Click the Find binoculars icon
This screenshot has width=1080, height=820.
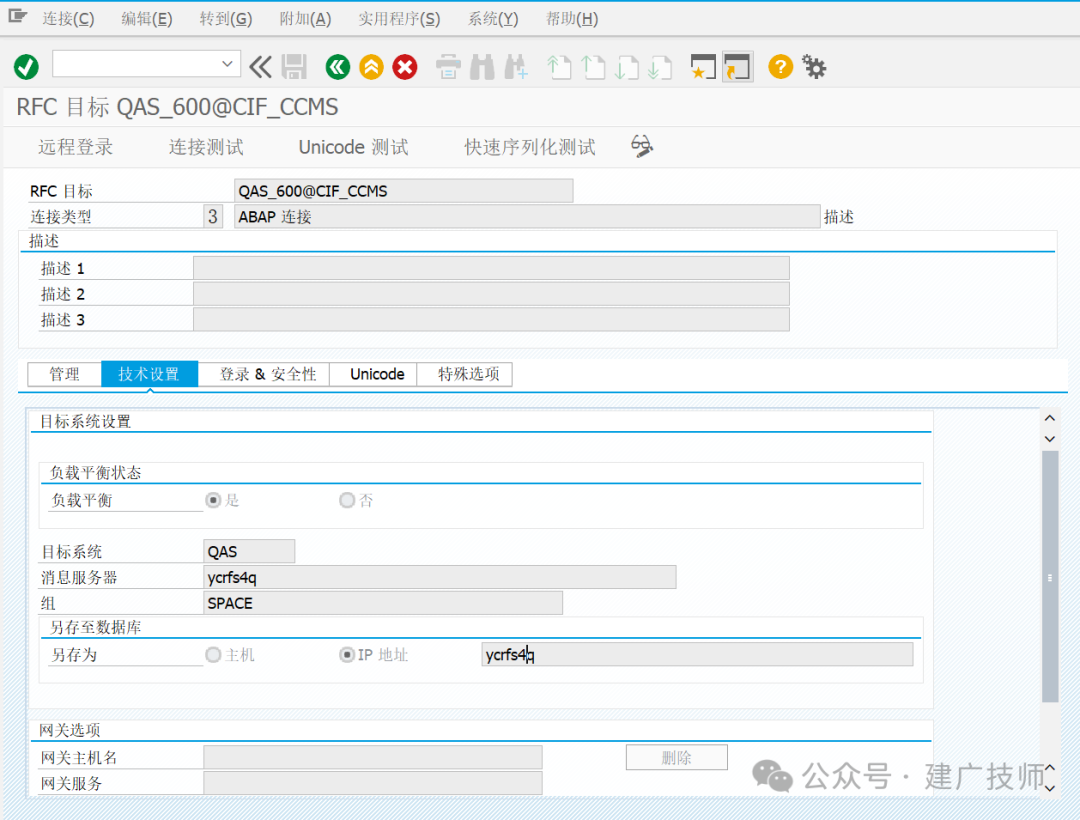tap(482, 67)
